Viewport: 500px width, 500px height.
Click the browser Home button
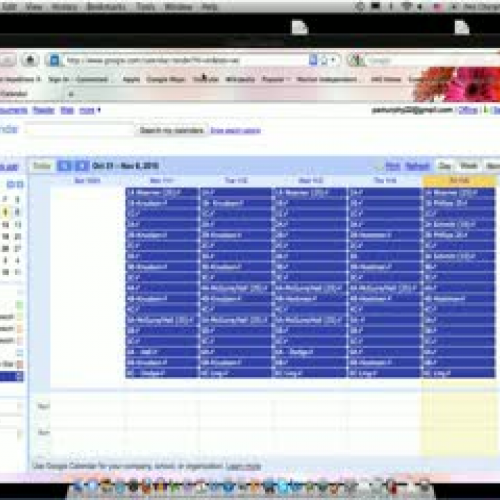click(30, 60)
